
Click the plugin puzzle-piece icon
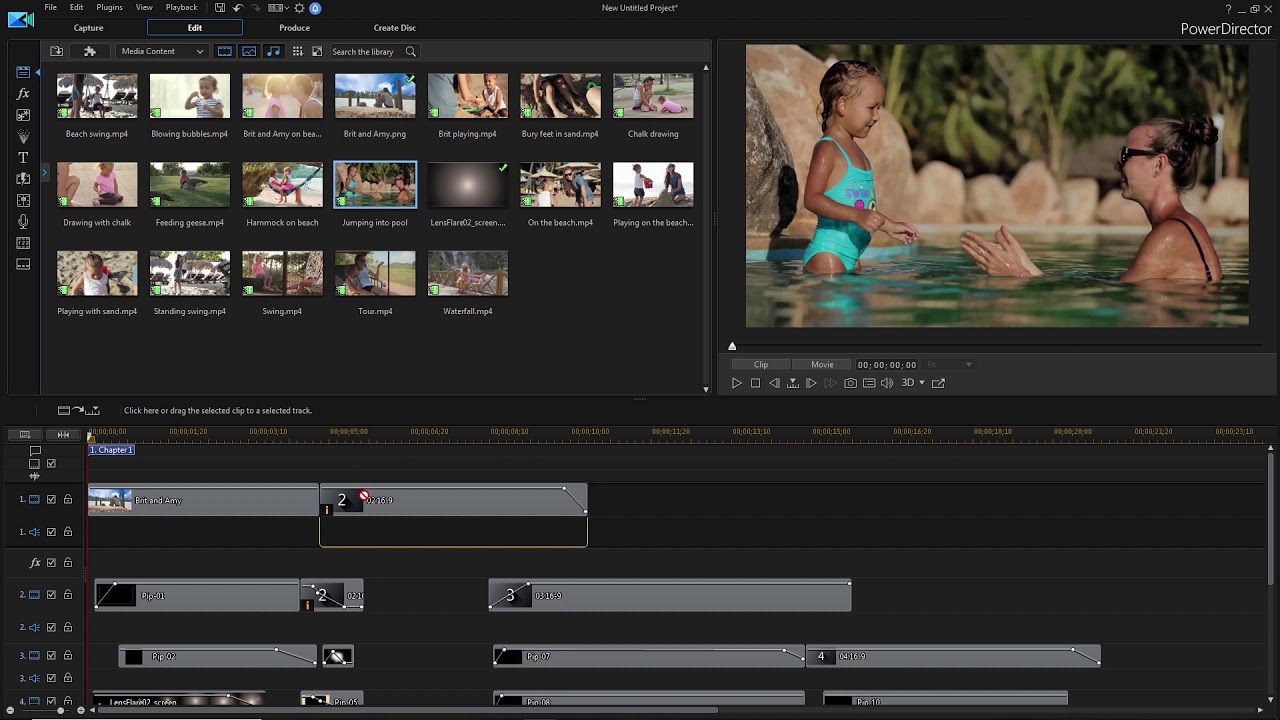click(x=90, y=51)
